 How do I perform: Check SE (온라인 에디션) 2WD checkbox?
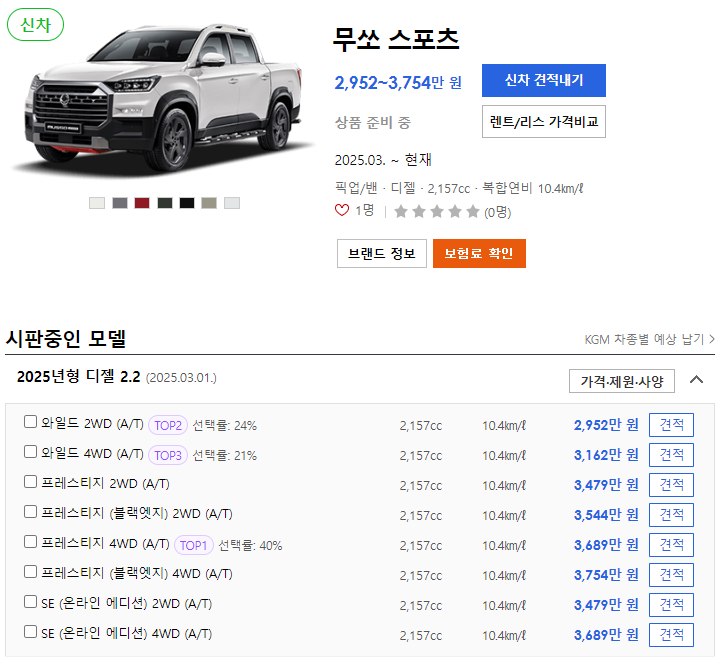tap(30, 602)
